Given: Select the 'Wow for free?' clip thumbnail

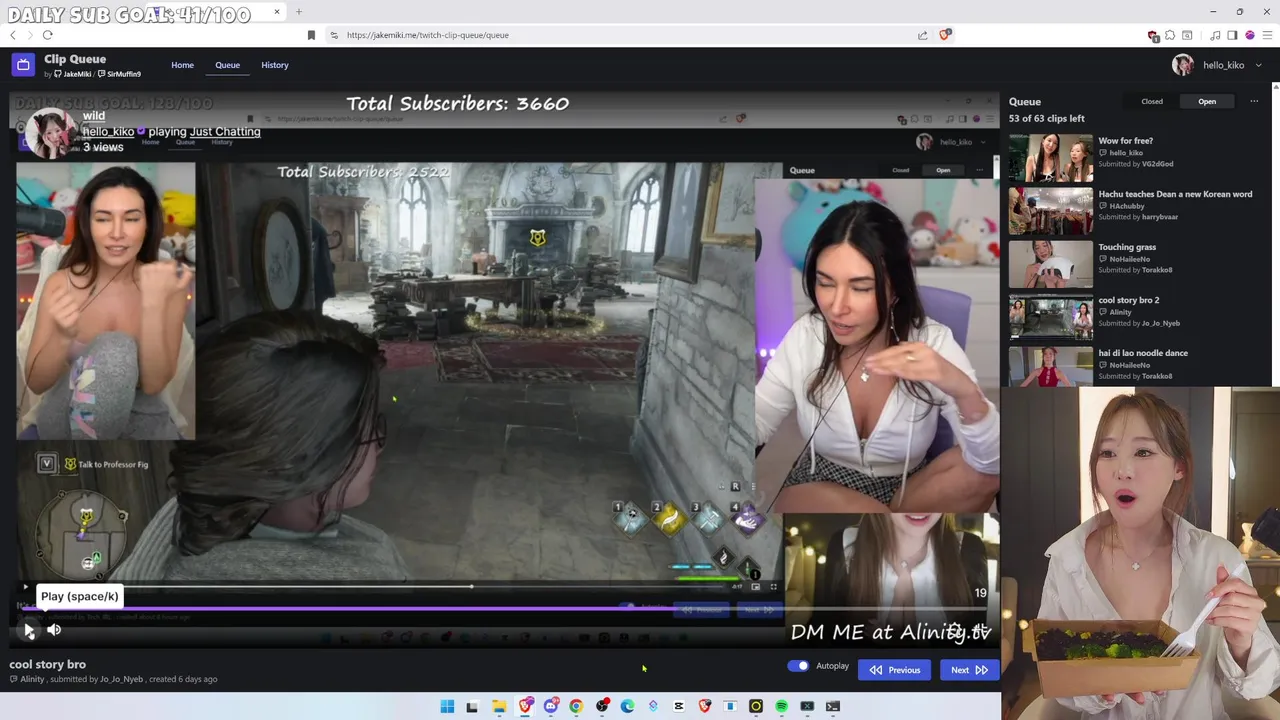Looking at the screenshot, I should (1051, 158).
